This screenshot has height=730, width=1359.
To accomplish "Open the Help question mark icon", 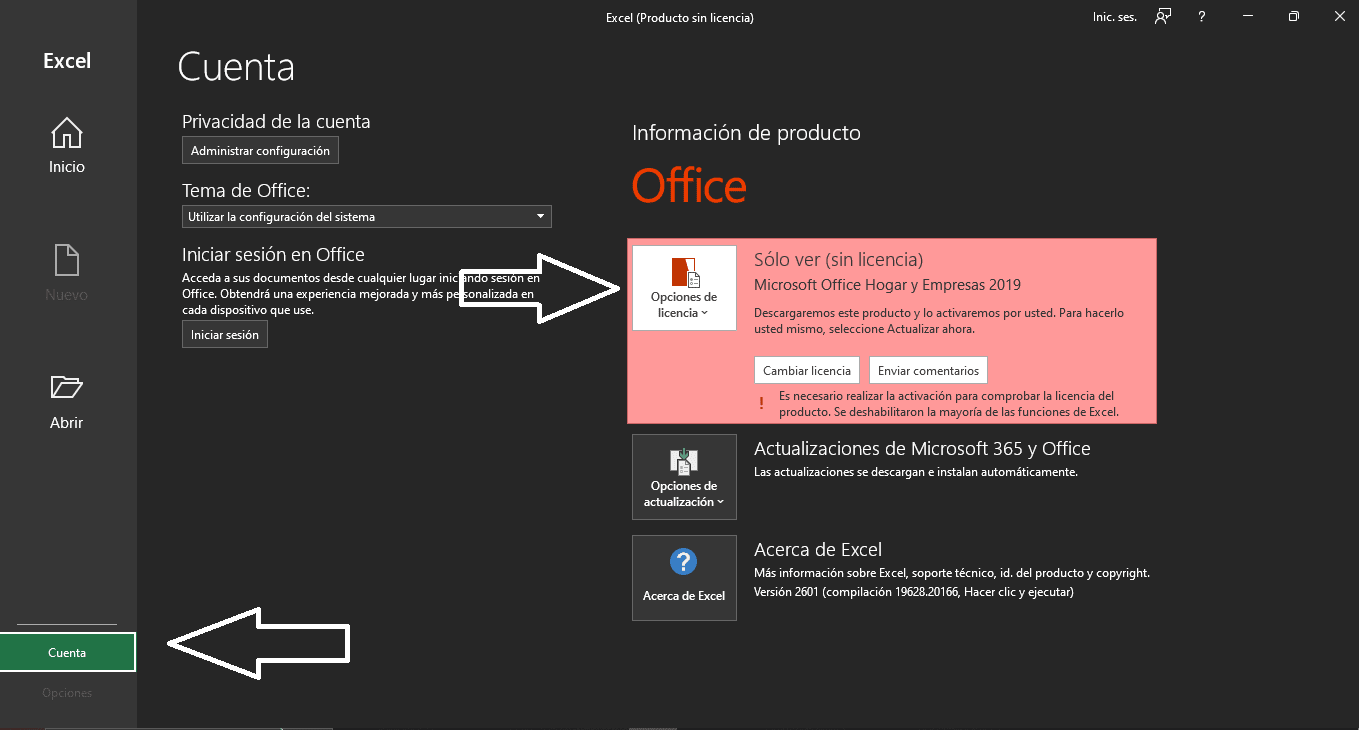I will [1201, 17].
